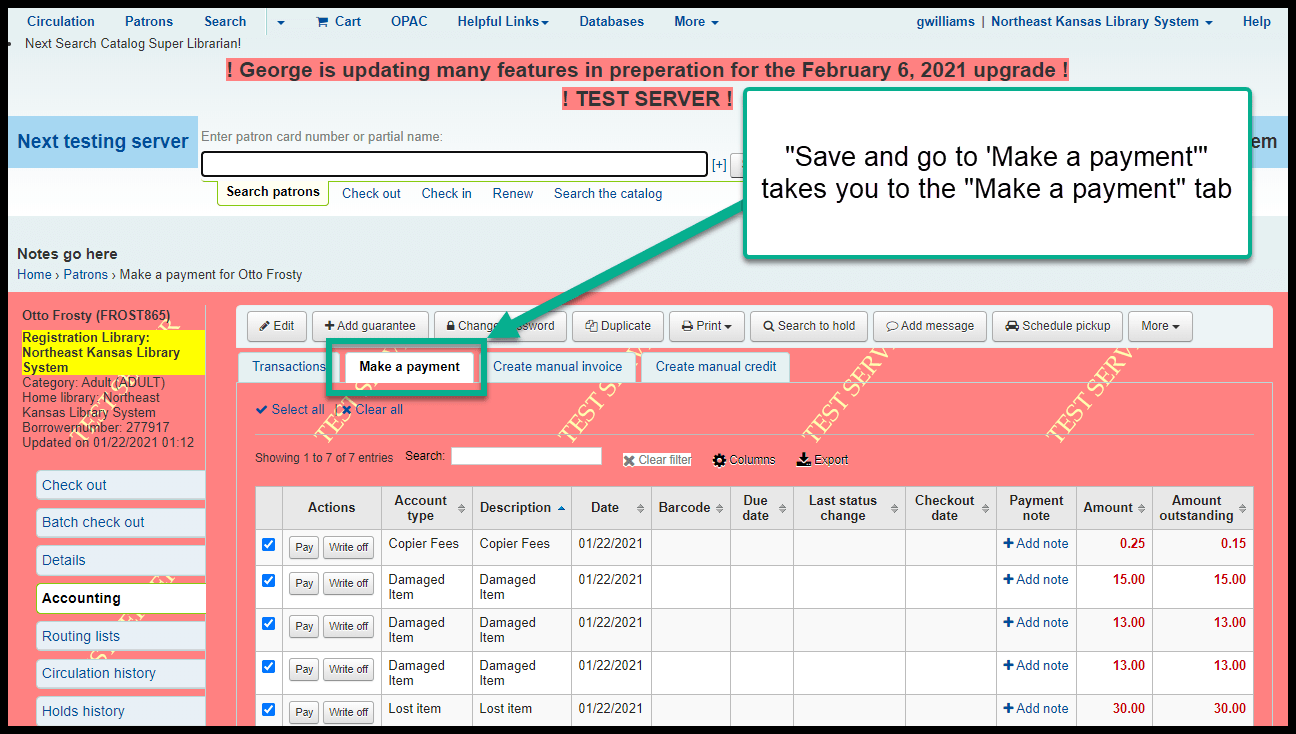
Task: Click the Edit patron button
Action: (x=276, y=326)
